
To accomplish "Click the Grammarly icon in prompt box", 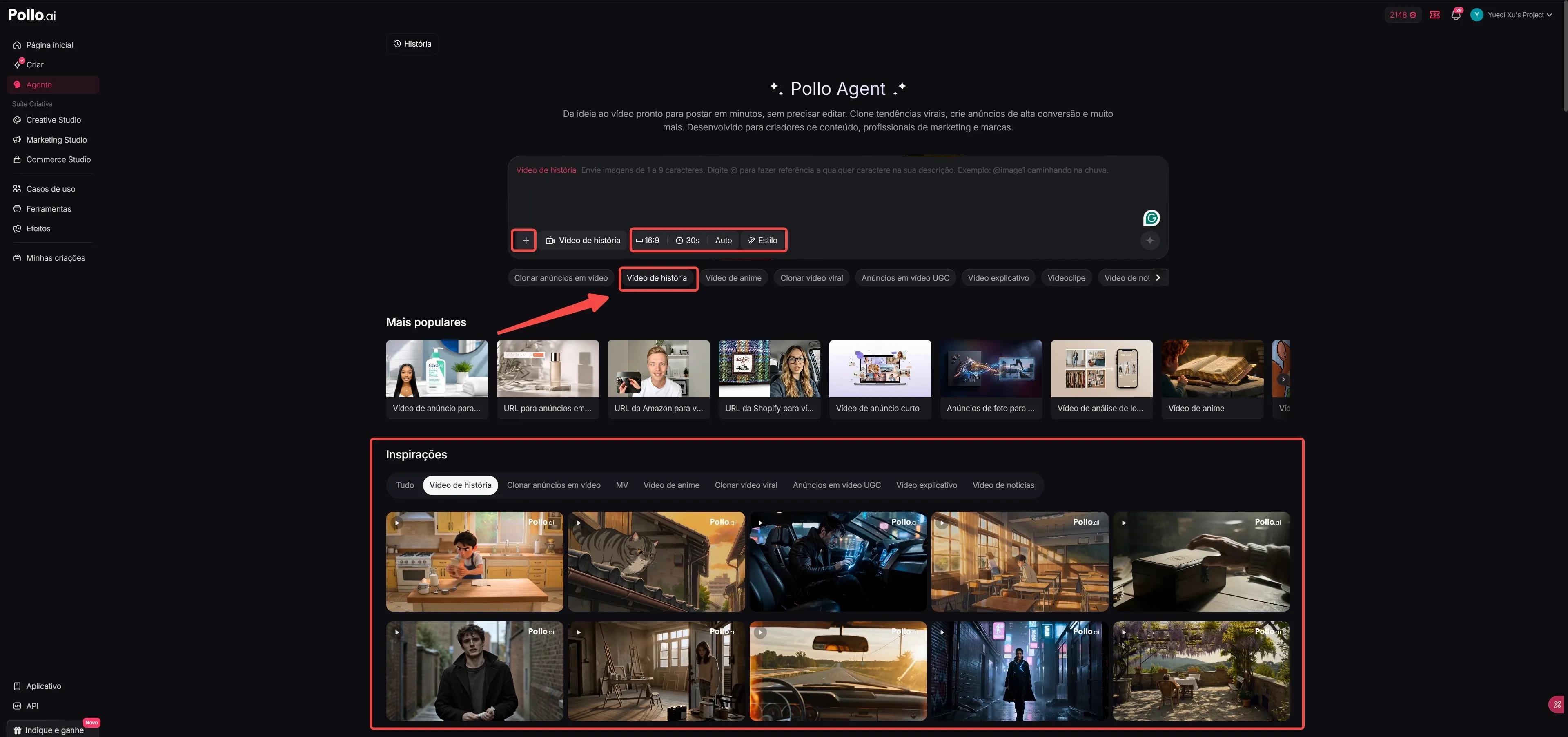I will [1151, 218].
